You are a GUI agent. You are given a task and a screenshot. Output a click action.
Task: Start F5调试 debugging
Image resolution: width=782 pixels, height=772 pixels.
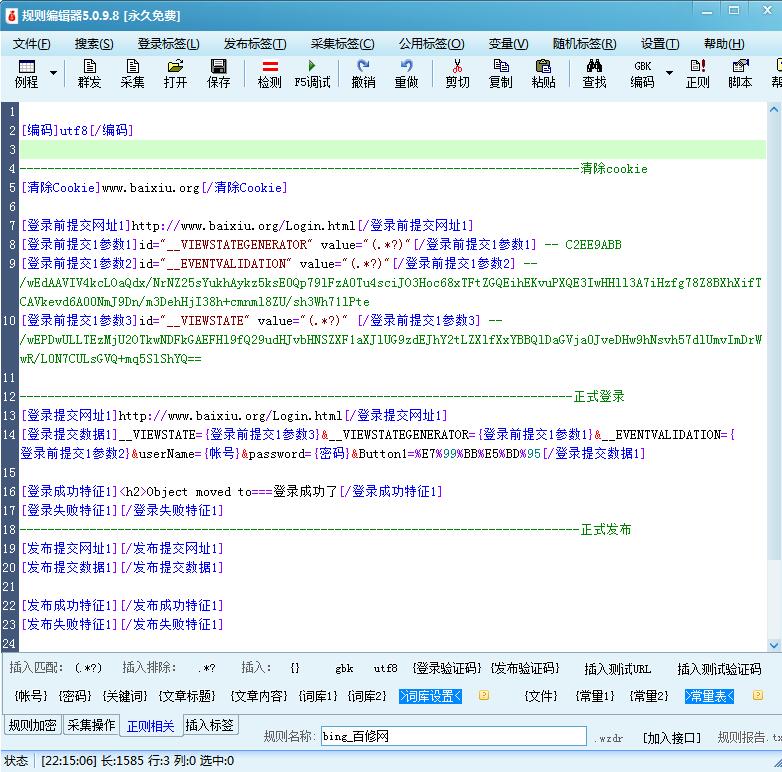click(312, 73)
